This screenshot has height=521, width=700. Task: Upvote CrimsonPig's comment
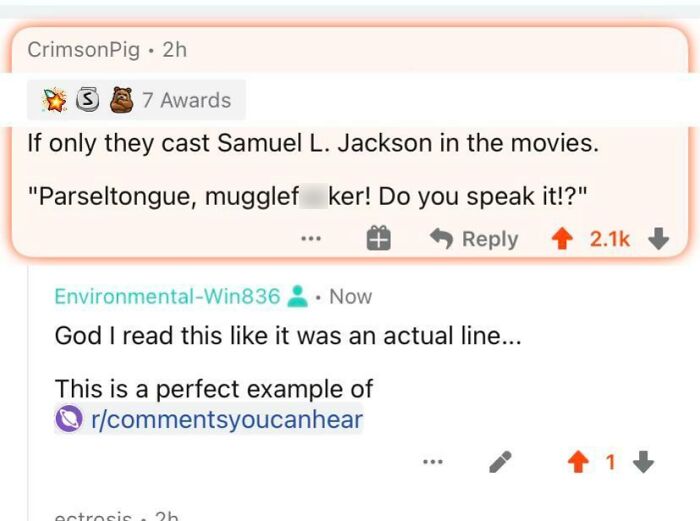tap(562, 239)
